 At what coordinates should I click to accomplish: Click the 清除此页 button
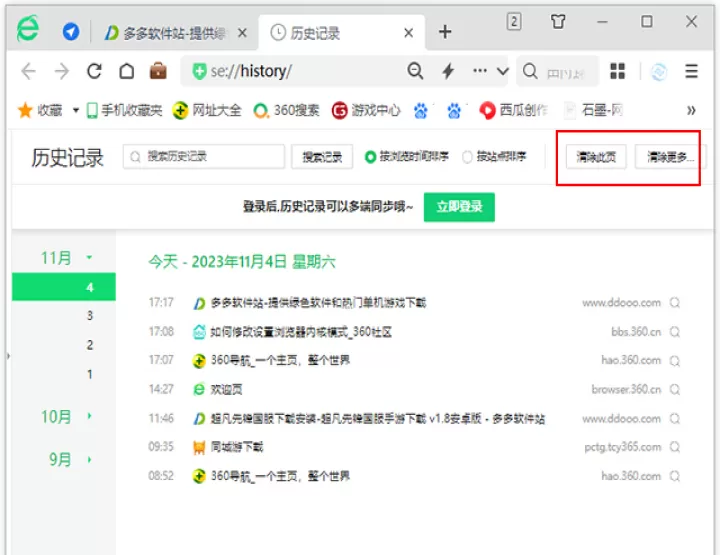coord(596,157)
